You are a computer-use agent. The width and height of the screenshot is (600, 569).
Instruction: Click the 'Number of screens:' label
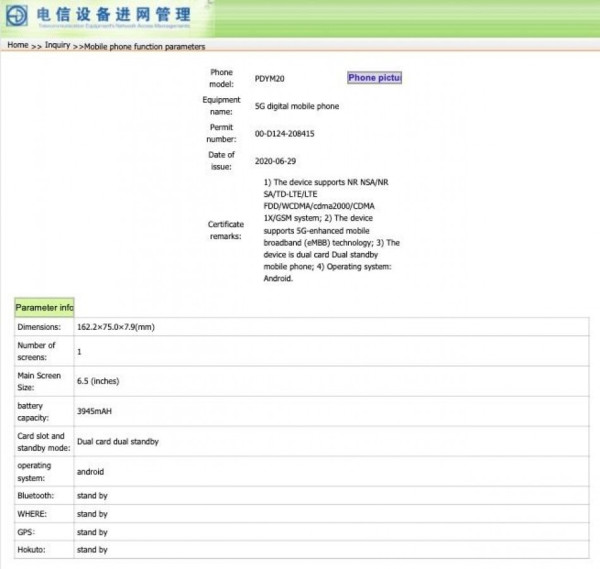point(36,351)
